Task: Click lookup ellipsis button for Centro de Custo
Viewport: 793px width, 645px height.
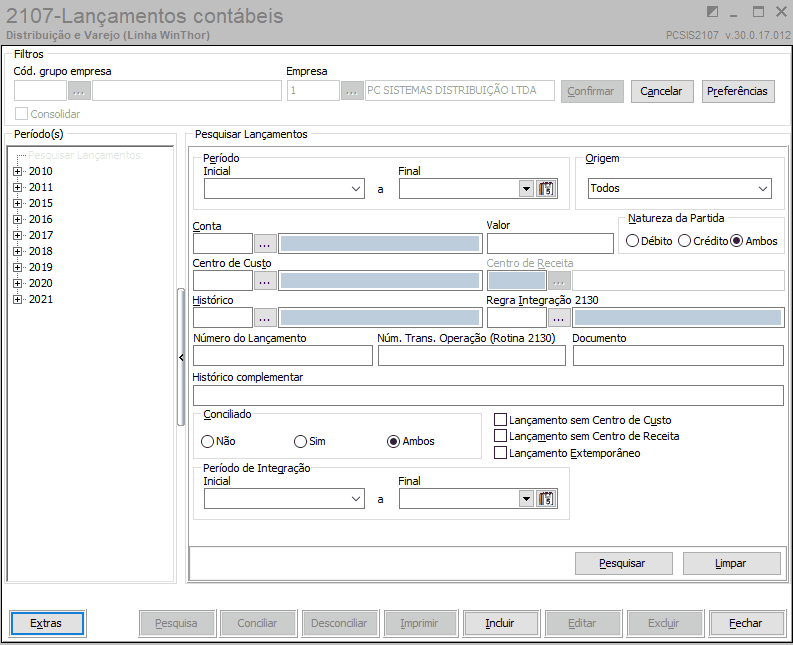Action: [265, 281]
